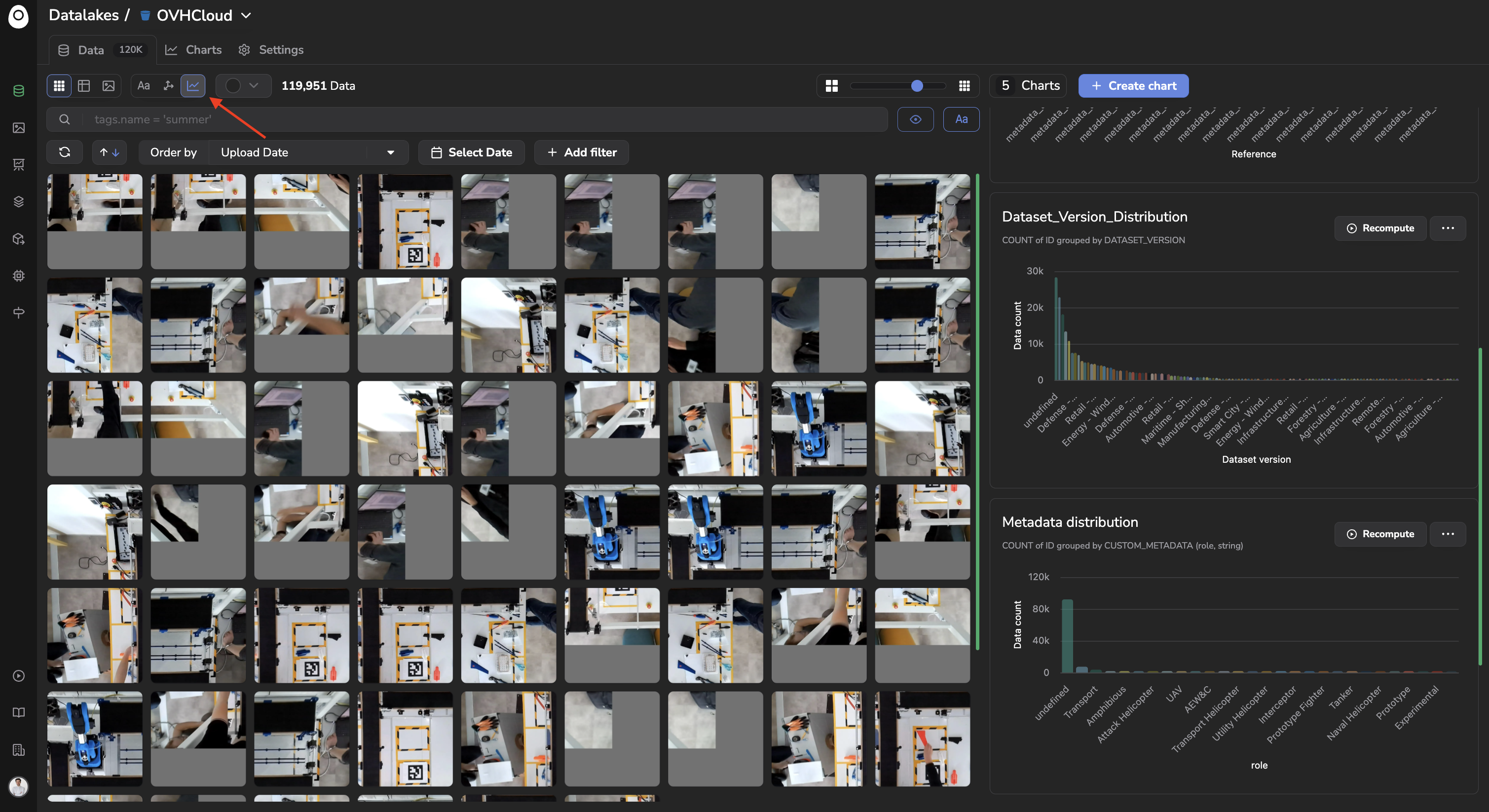The width and height of the screenshot is (1489, 812).
Task: Click the Metadata distribution chart title
Action: (1070, 522)
